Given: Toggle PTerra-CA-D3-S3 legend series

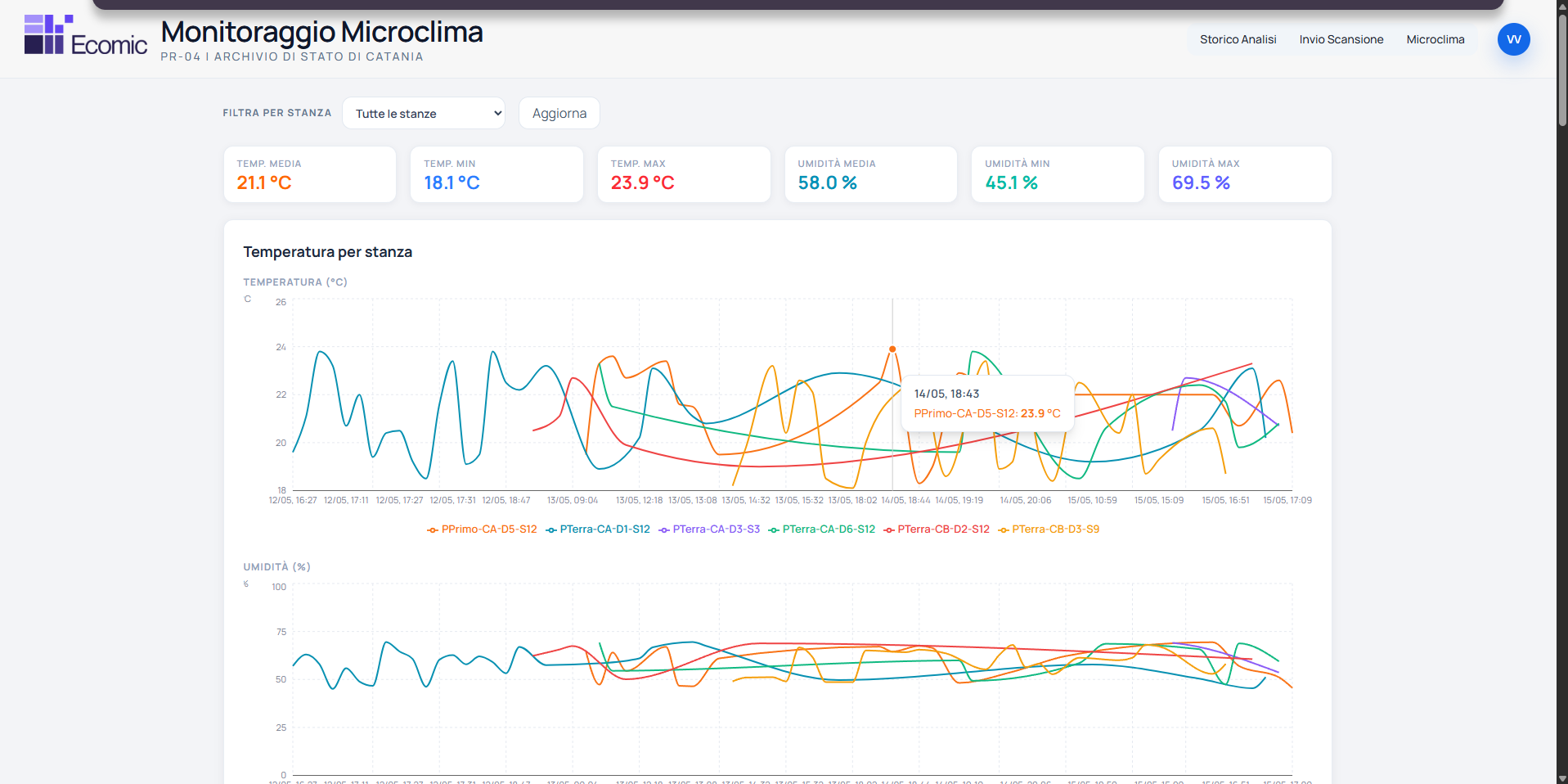Looking at the screenshot, I should click(x=709, y=529).
